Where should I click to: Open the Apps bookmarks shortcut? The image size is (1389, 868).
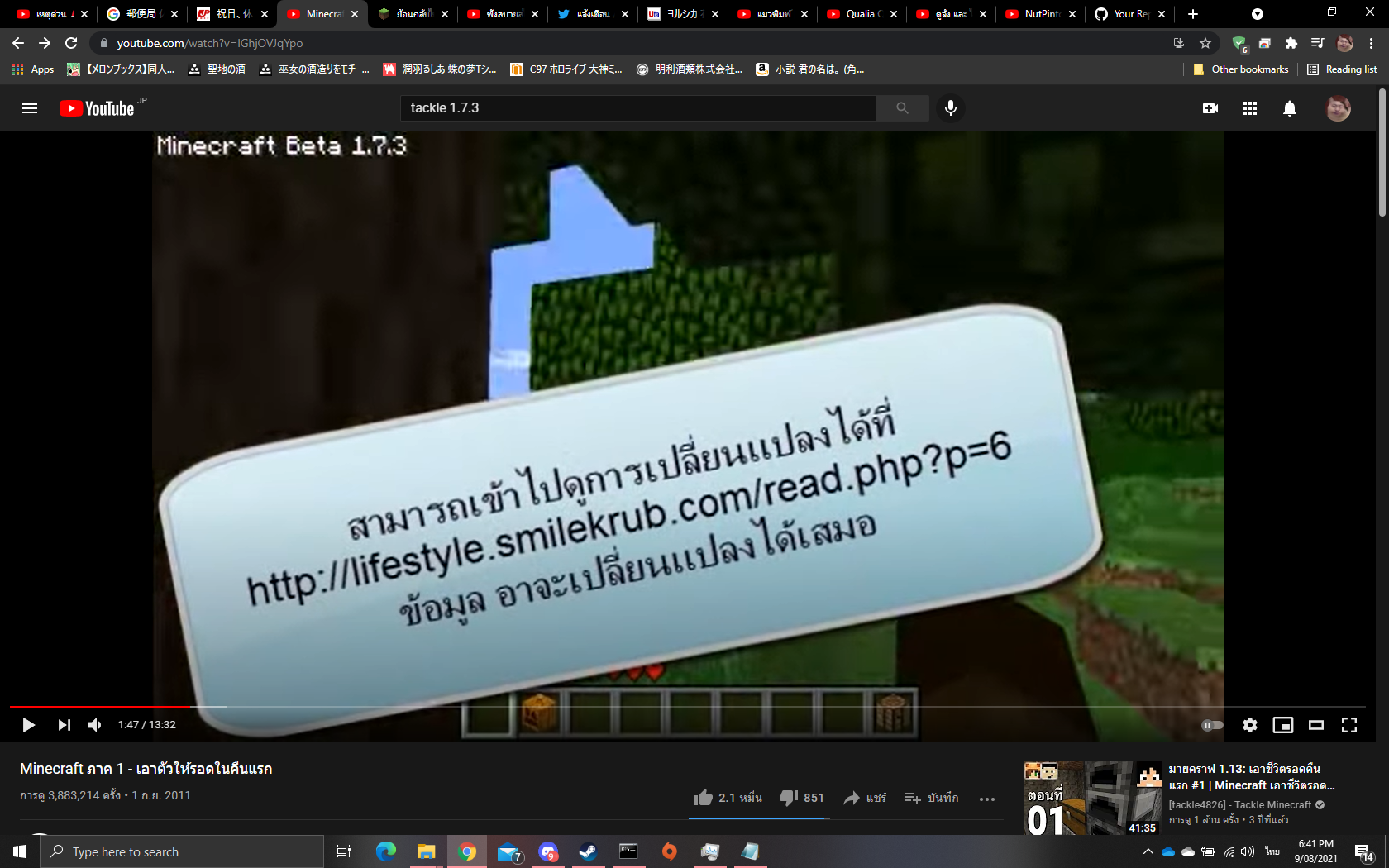pyautogui.click(x=33, y=69)
